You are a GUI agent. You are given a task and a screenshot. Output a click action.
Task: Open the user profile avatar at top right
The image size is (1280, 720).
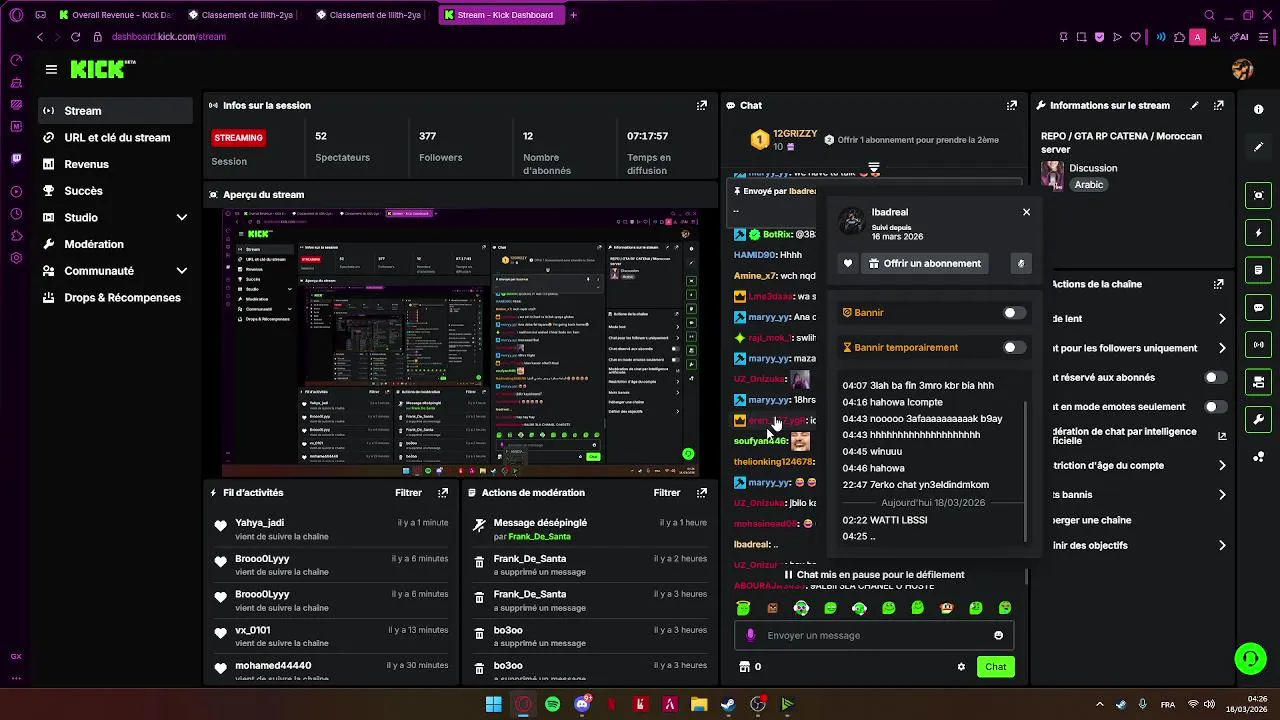[1243, 69]
